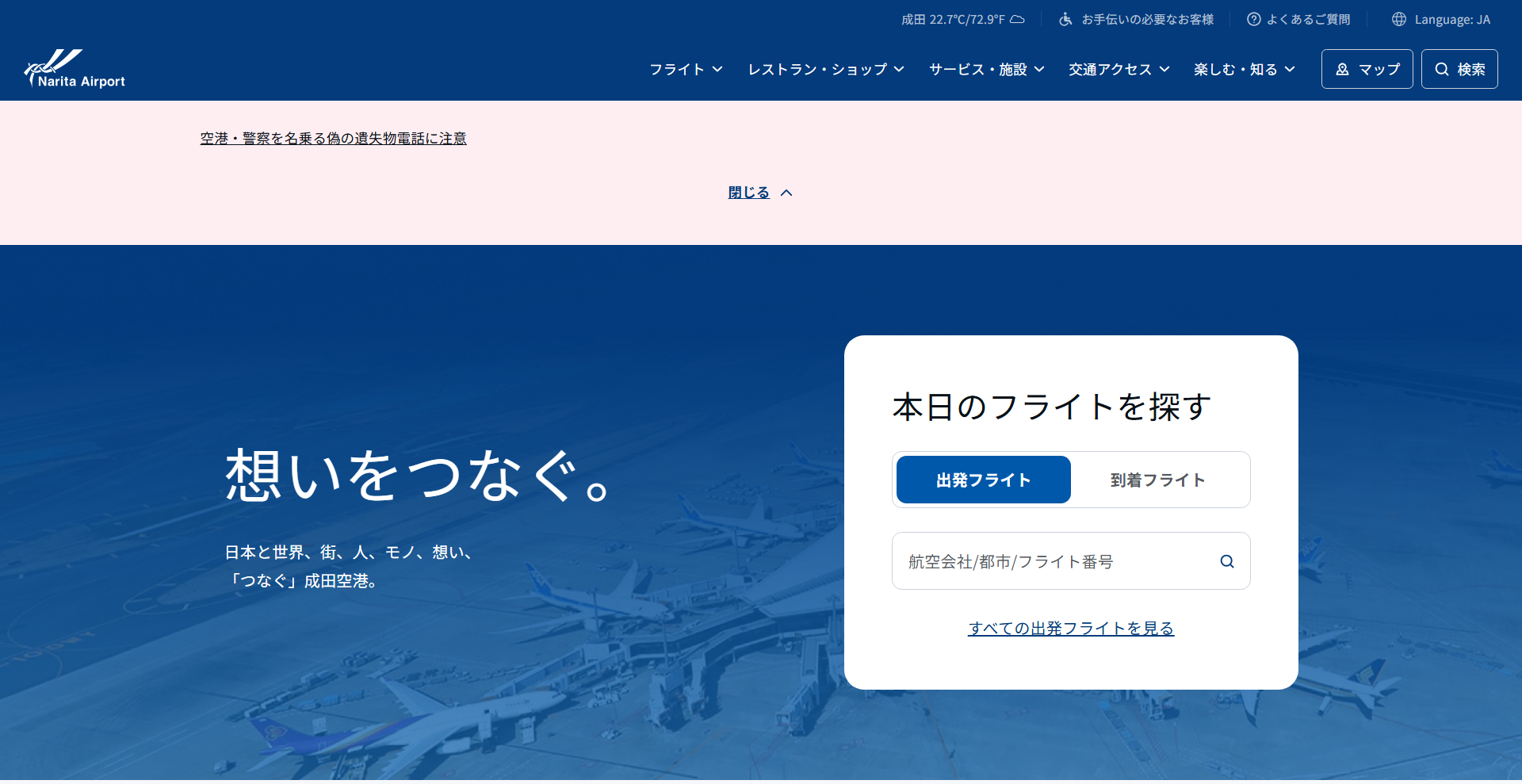Image resolution: width=1522 pixels, height=784 pixels.
Task: Select the 出発フライト tab
Action: pyautogui.click(x=983, y=480)
